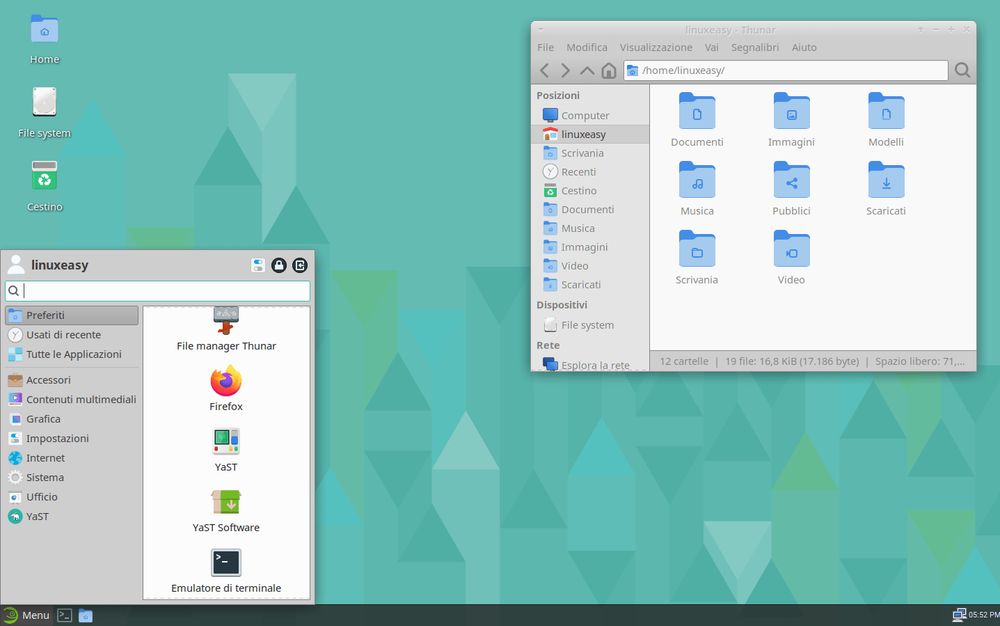Open the Modifica menu in Thunar

click(587, 47)
